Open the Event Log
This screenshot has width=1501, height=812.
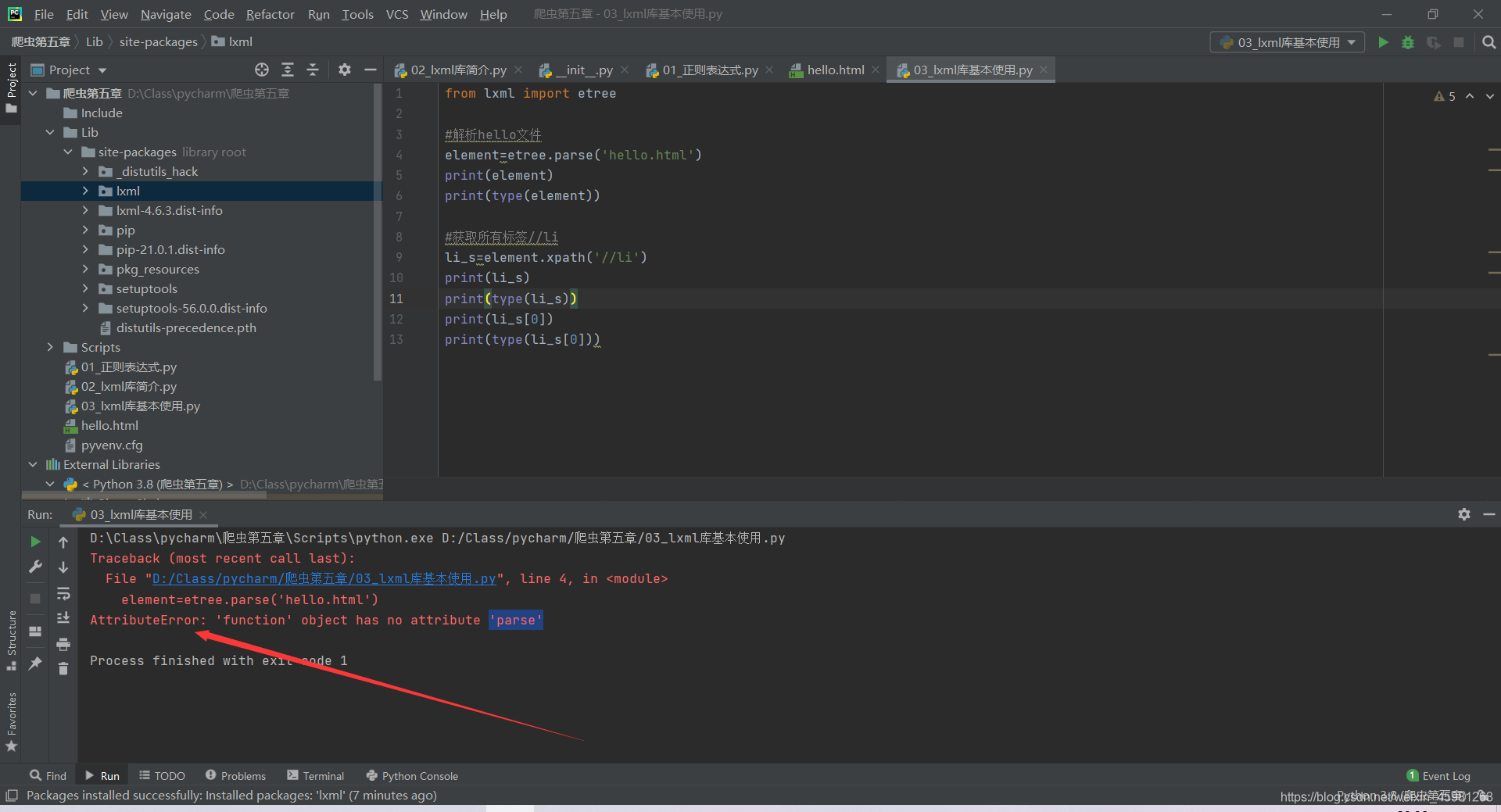[x=1438, y=775]
